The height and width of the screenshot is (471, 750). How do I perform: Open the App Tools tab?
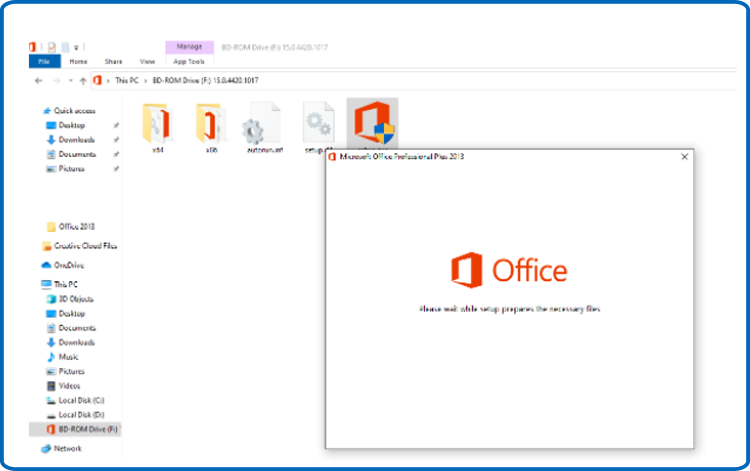189,62
